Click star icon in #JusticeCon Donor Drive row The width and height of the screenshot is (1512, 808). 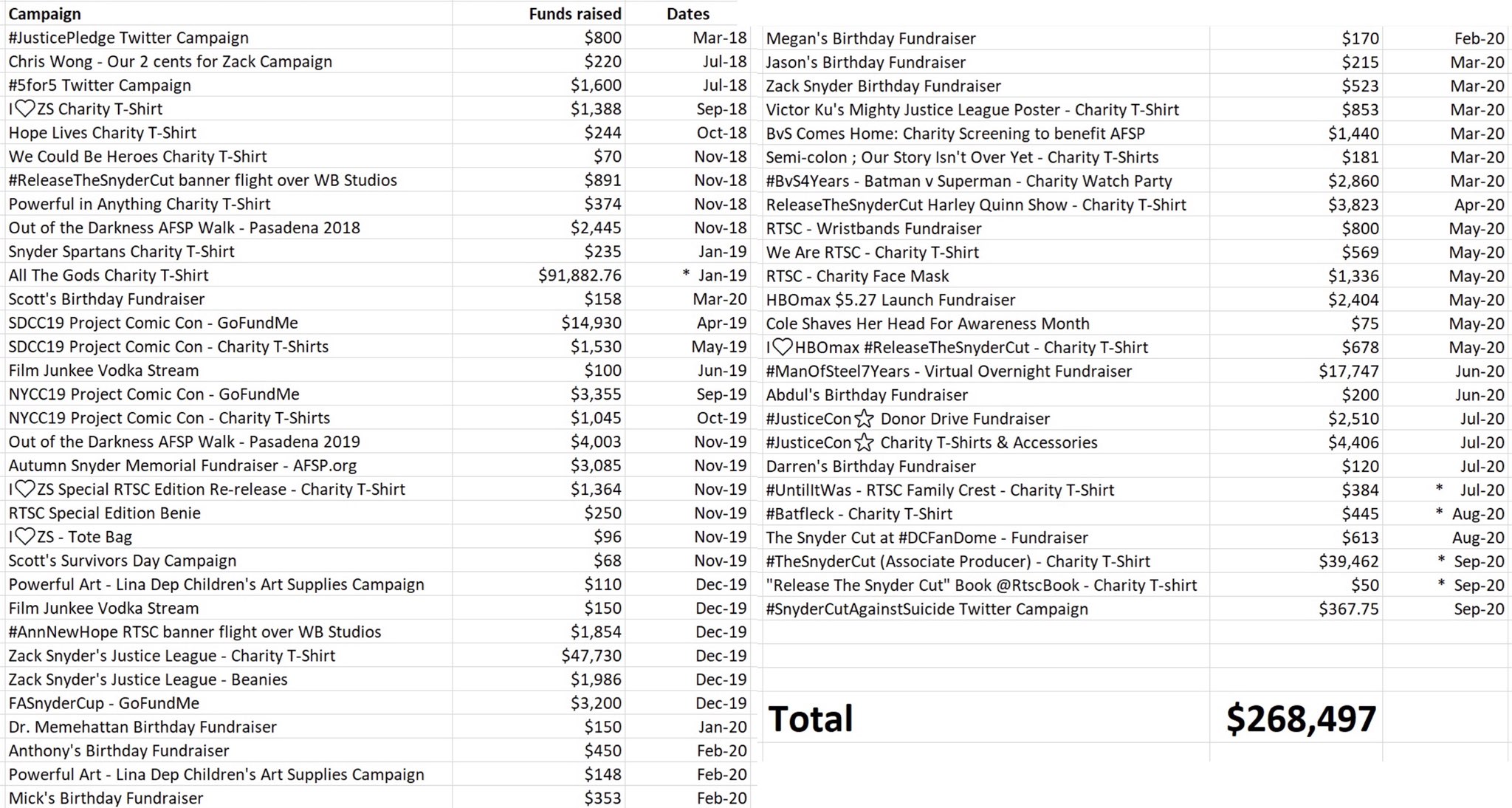click(x=864, y=419)
